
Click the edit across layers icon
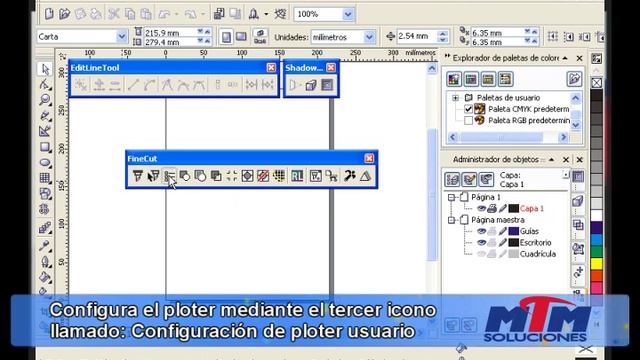[x=469, y=179]
